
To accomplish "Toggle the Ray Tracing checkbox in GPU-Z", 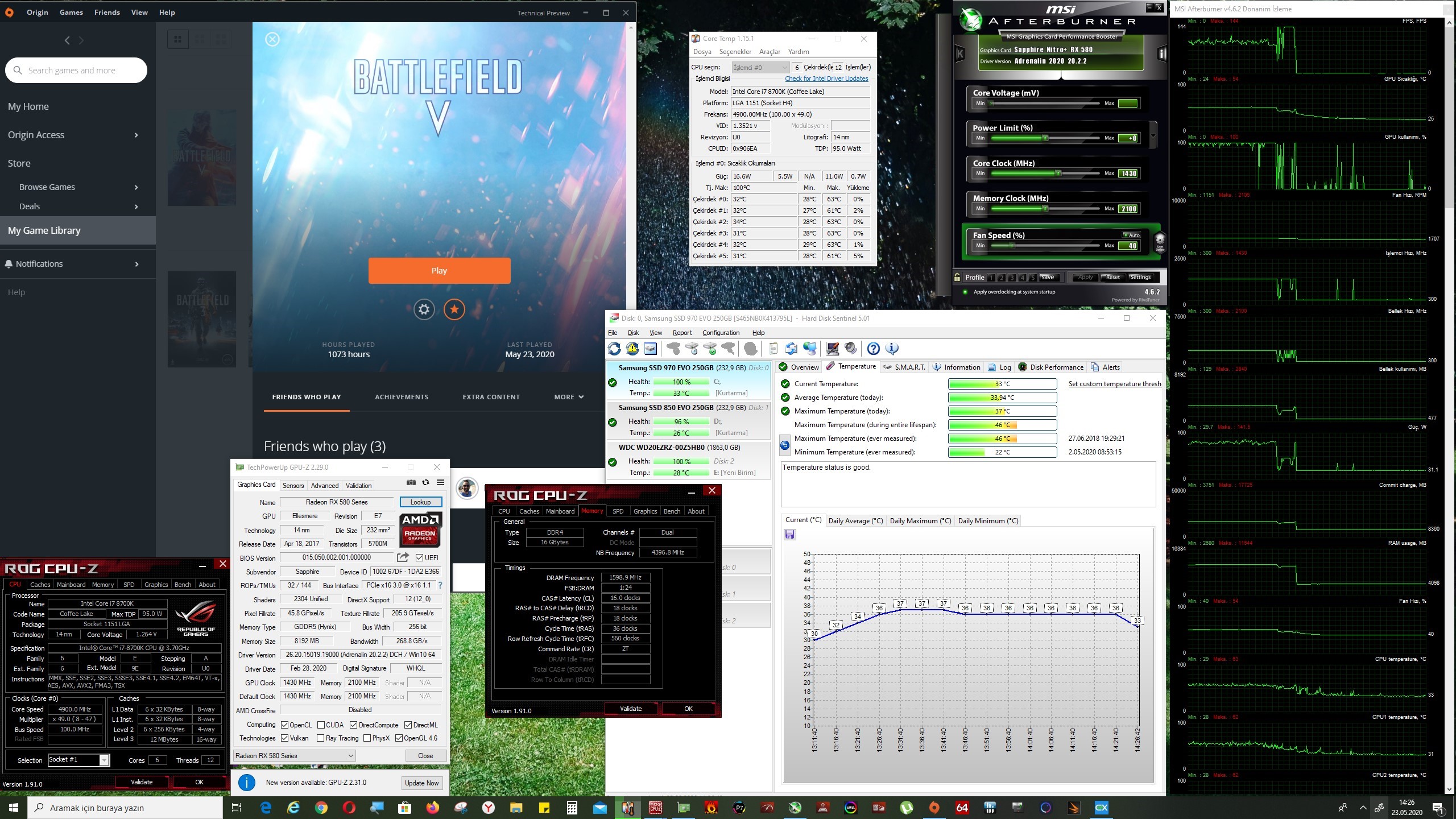I will tap(321, 738).
